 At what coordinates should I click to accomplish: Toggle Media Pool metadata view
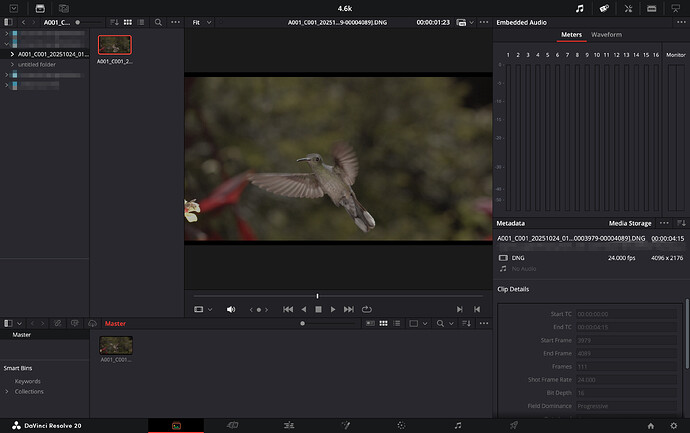(371, 323)
